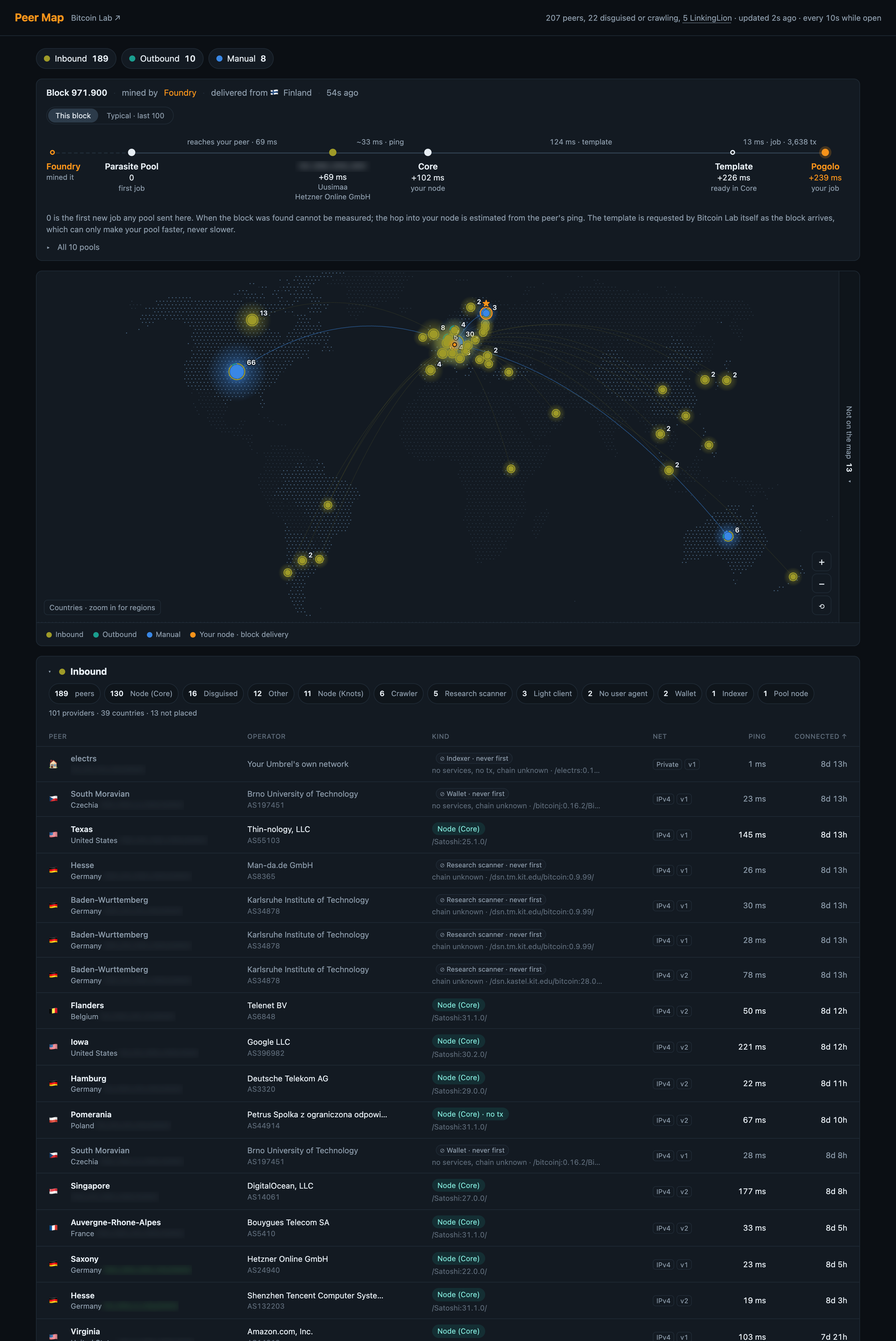Toggle the Outbound 10 filter pill
The height and width of the screenshot is (1341, 896).
[x=162, y=58]
